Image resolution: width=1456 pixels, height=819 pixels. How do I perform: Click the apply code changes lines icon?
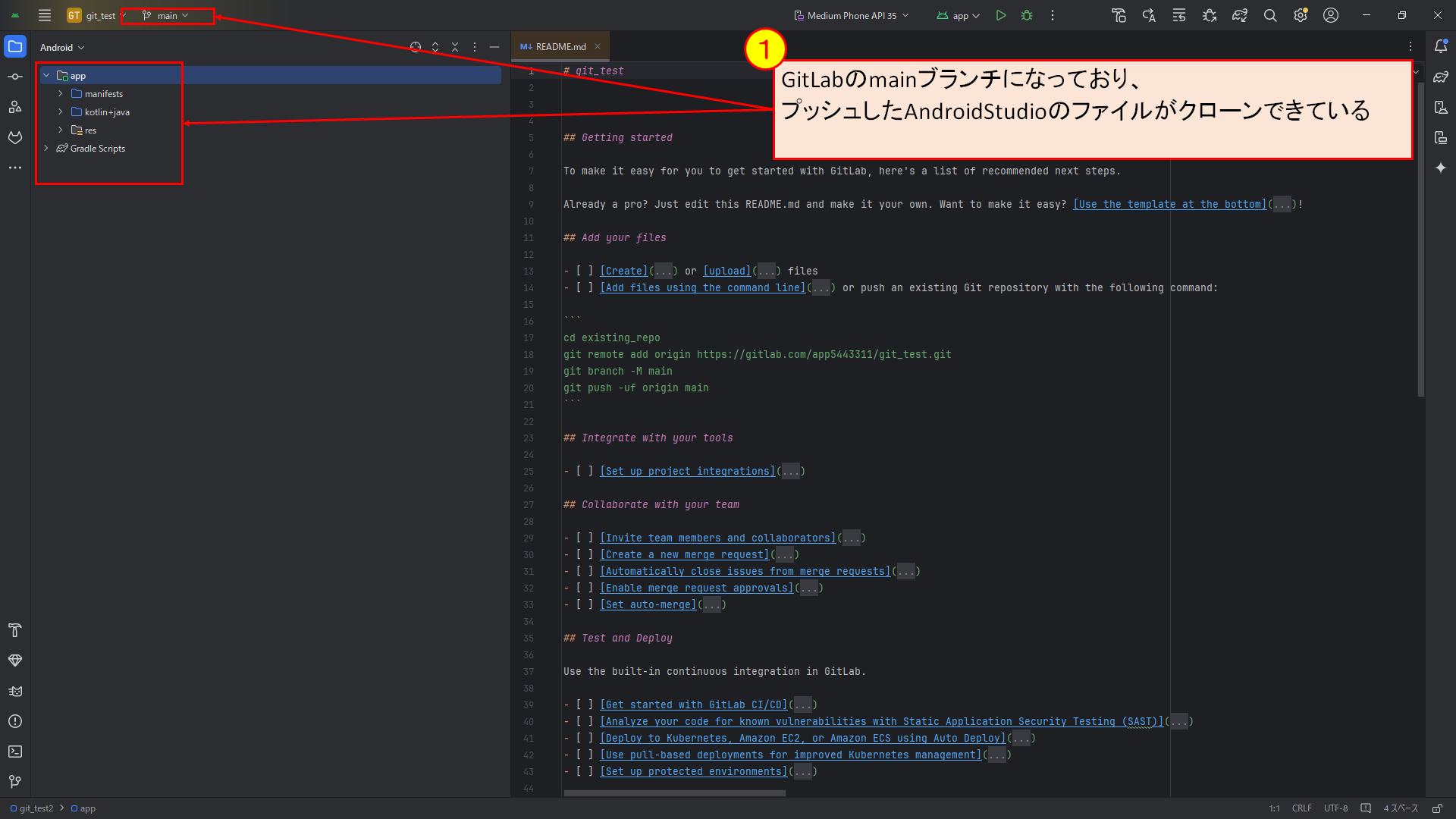coord(1179,15)
